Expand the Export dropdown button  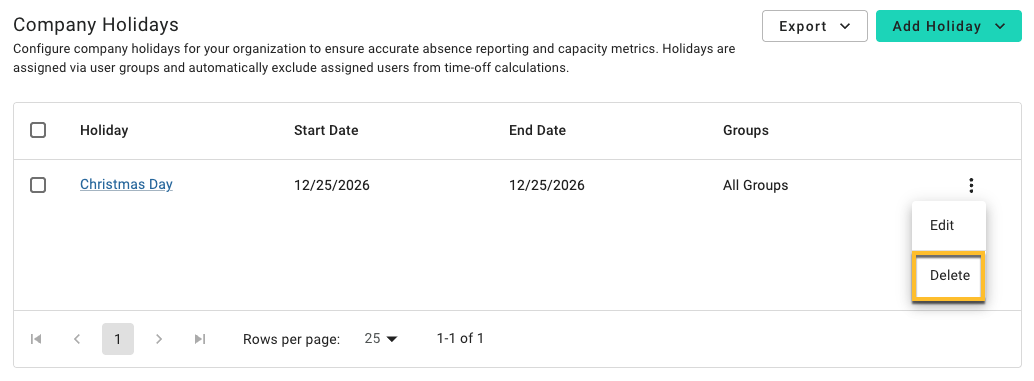coord(814,26)
